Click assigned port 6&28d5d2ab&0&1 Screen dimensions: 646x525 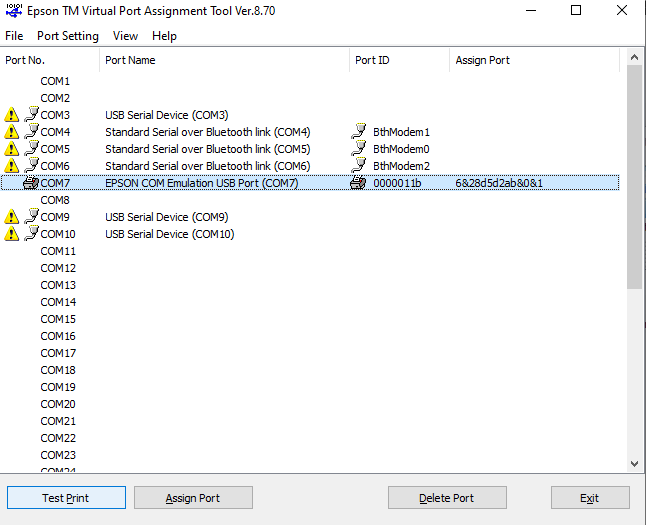pos(499,183)
